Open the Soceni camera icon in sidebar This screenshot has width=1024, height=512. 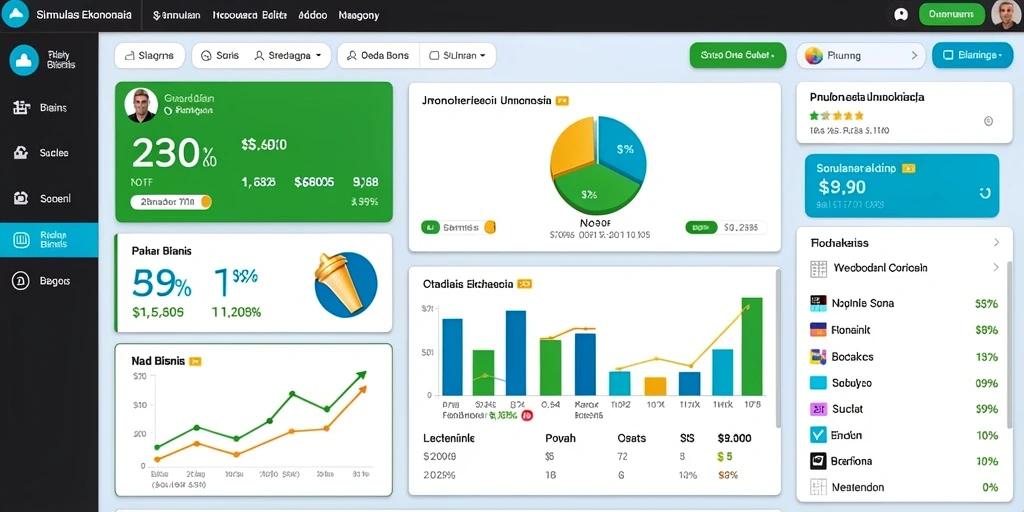click(21, 197)
